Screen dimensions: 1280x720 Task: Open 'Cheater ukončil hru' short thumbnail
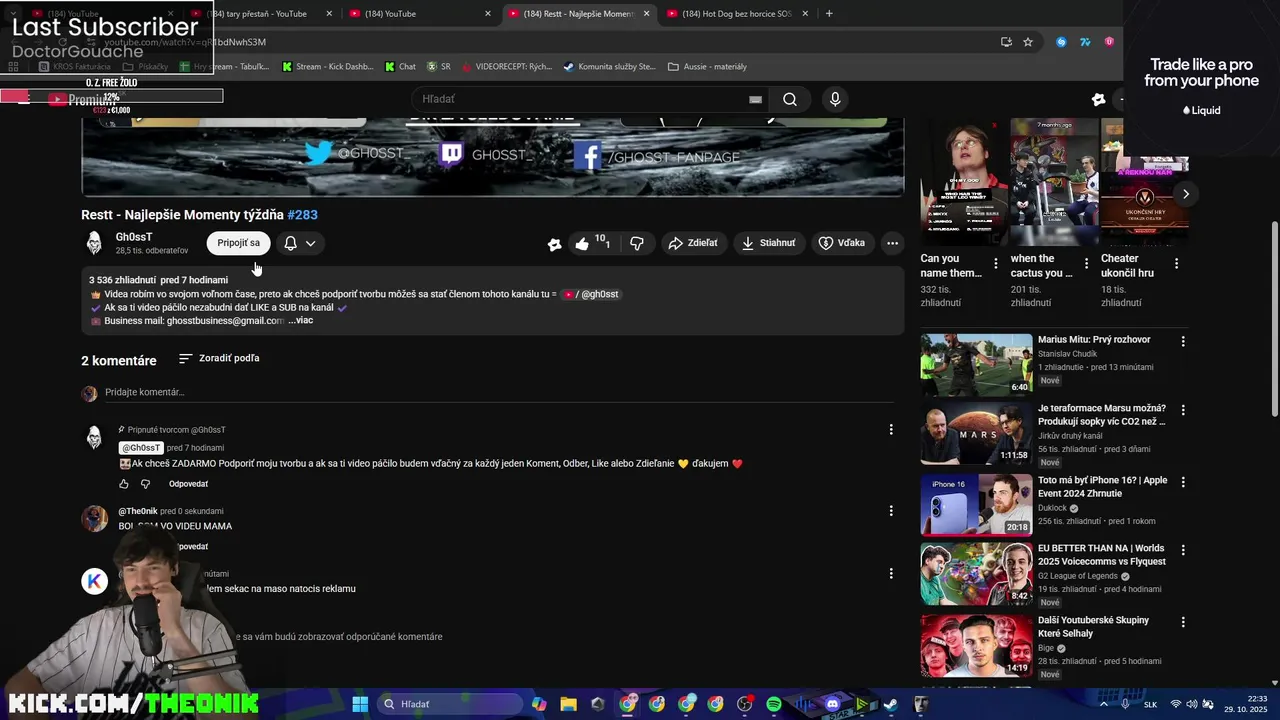point(1145,182)
